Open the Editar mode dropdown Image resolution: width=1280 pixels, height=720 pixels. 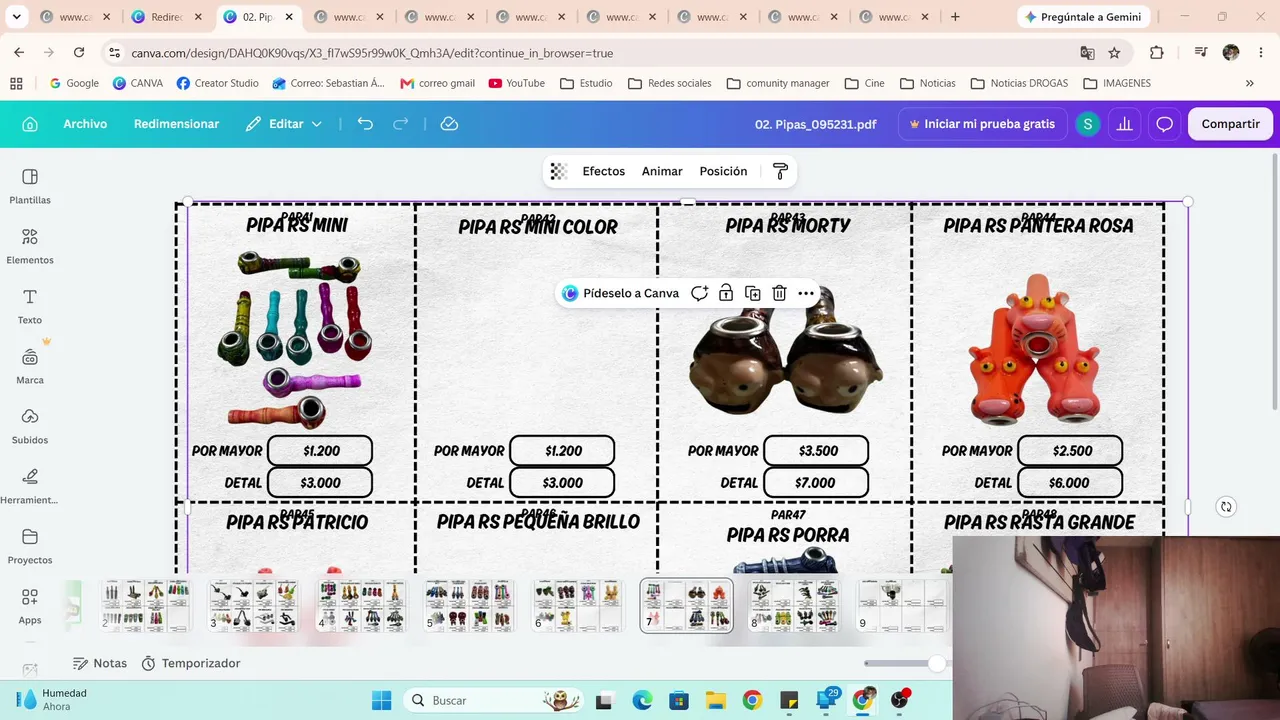[285, 124]
